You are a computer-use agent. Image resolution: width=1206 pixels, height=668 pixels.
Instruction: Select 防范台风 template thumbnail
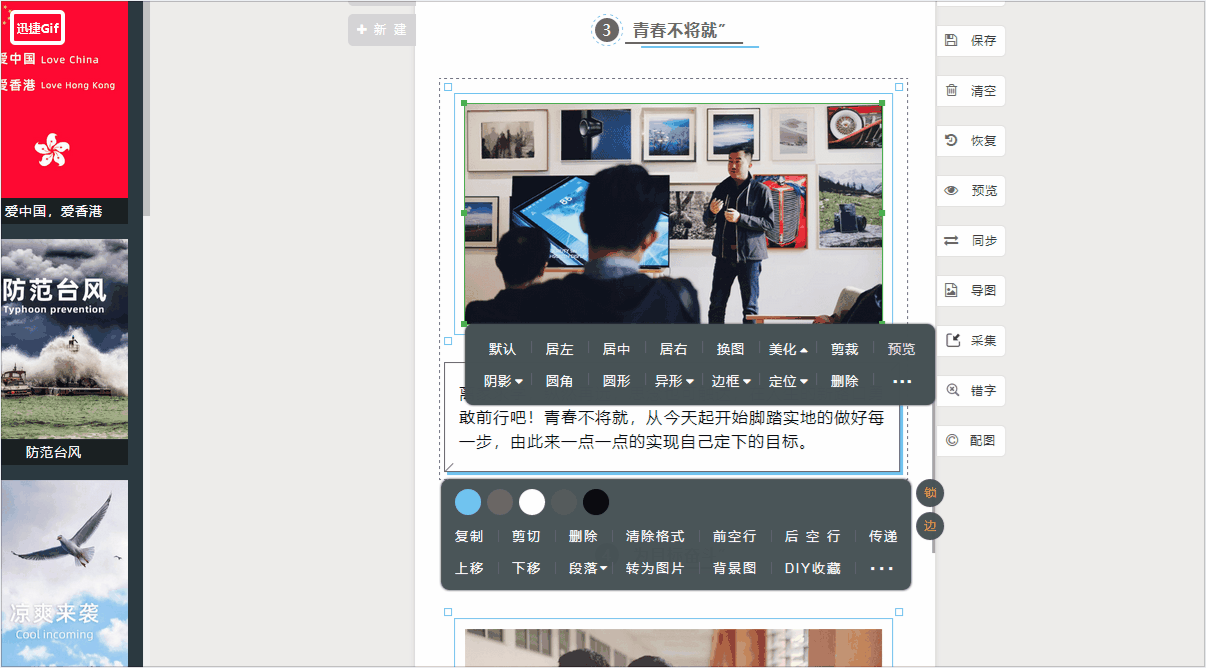(64, 351)
